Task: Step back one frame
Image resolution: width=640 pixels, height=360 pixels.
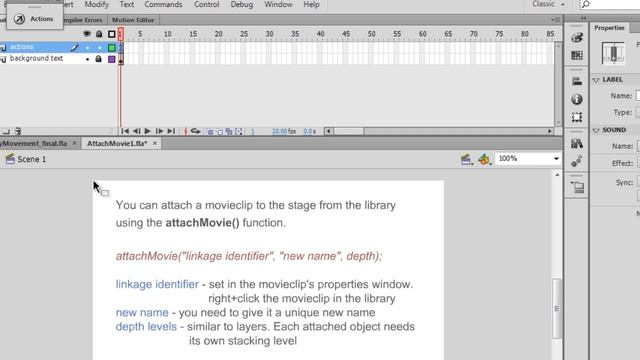Action: point(136,131)
